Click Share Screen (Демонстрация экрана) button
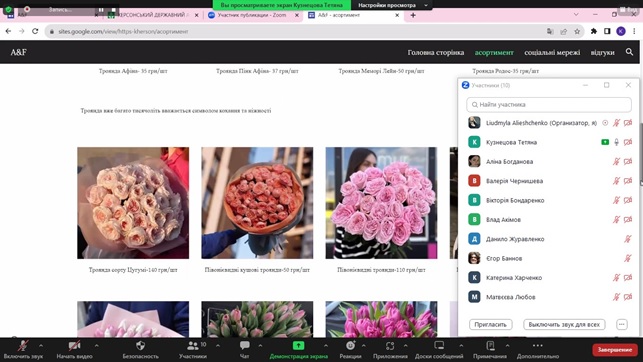Viewport: 643px width, 362px height. click(299, 350)
